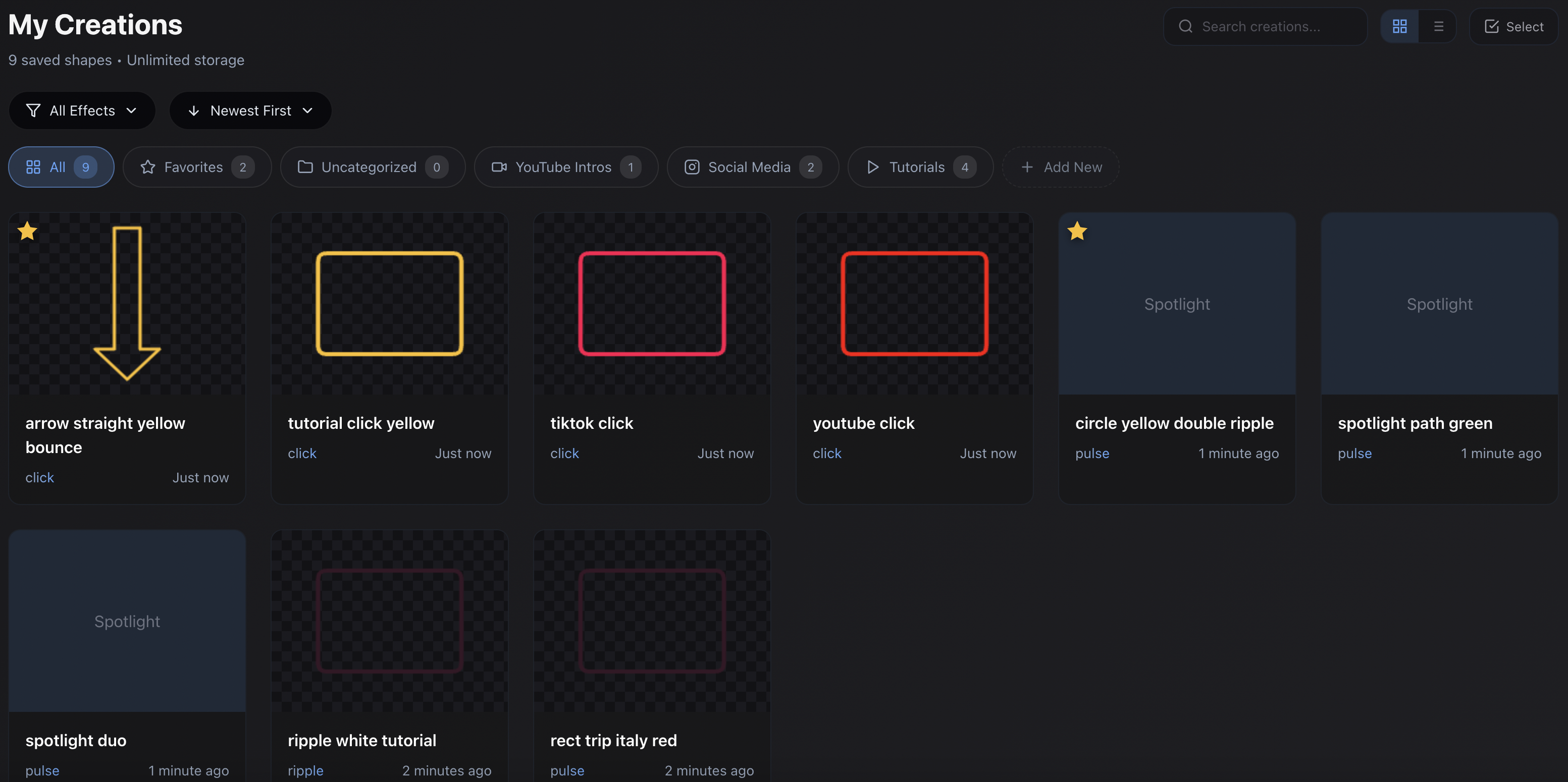Click the Tutorials play icon
This screenshot has width=1568, height=782.
[873, 166]
